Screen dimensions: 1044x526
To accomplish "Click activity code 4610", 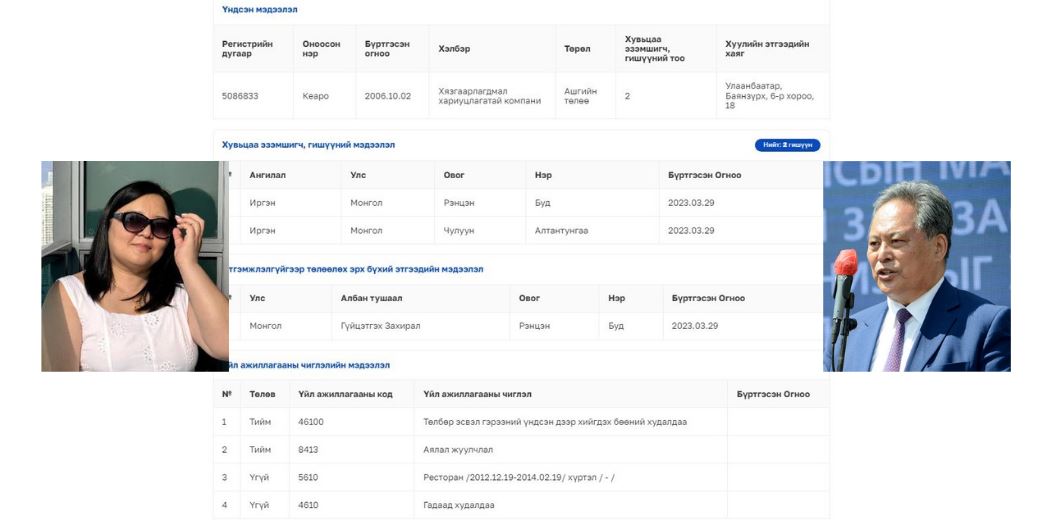I will (x=308, y=505).
